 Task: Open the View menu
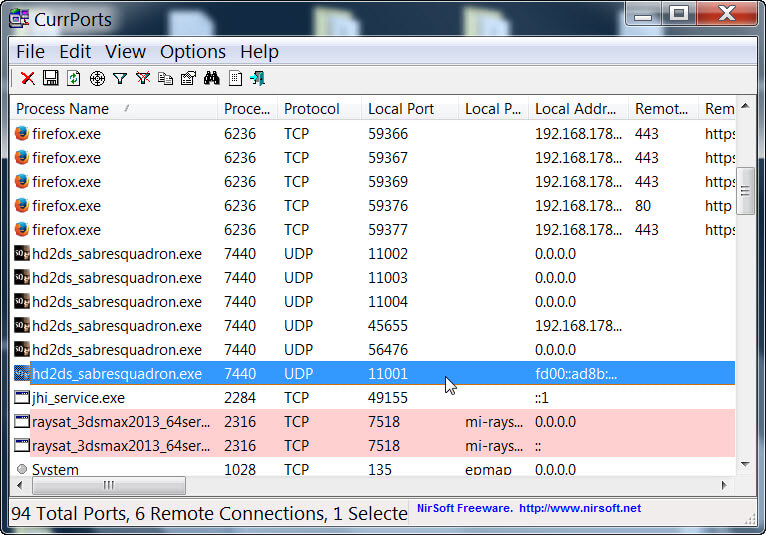pos(125,52)
